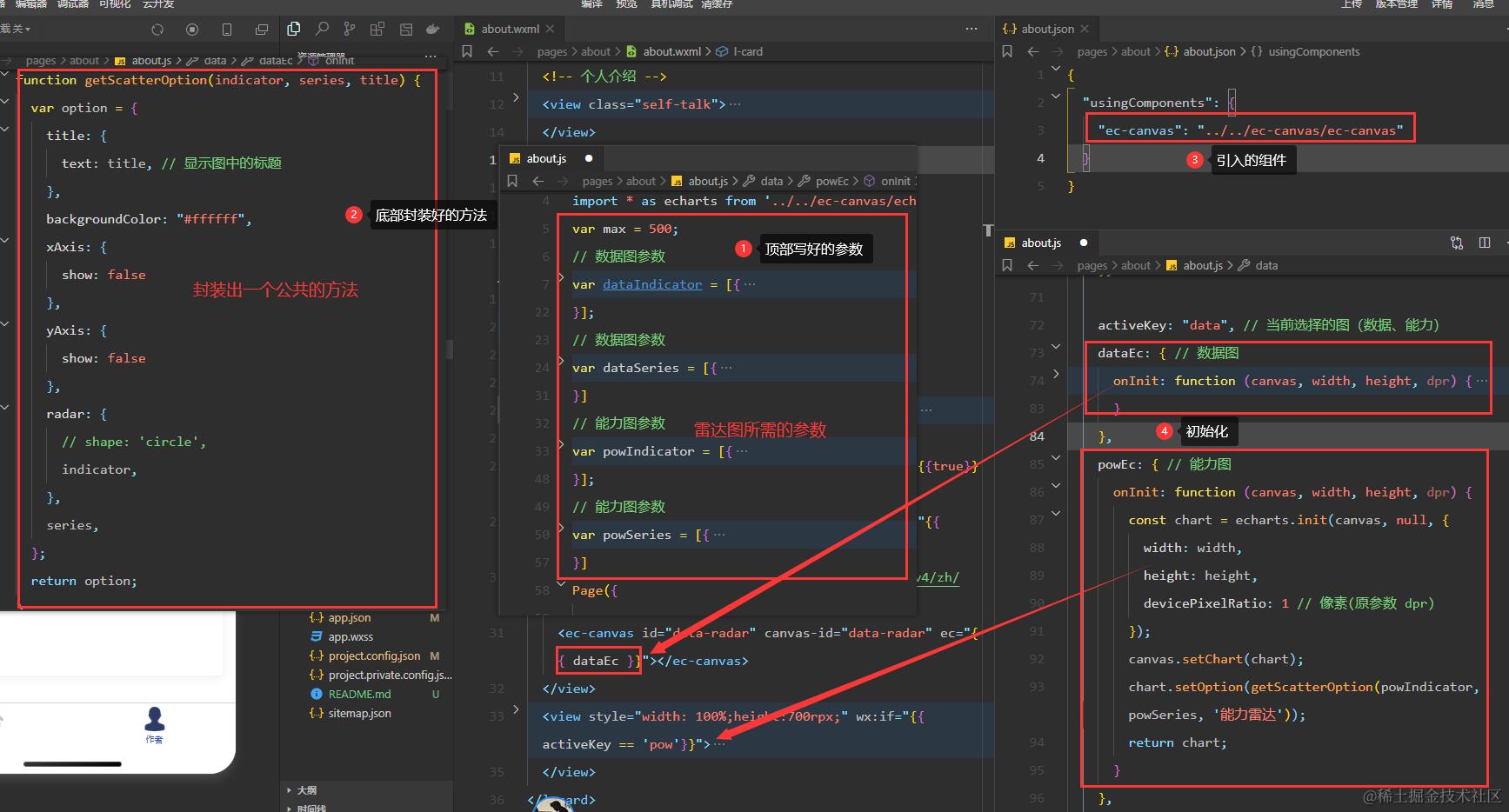Toggle the detached simulator window icon

click(262, 30)
